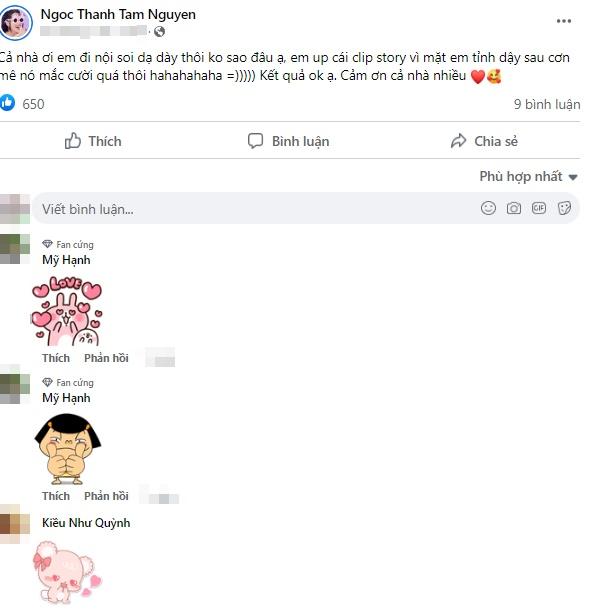Expand the Phù hợp nhất sort dropdown

point(528,177)
